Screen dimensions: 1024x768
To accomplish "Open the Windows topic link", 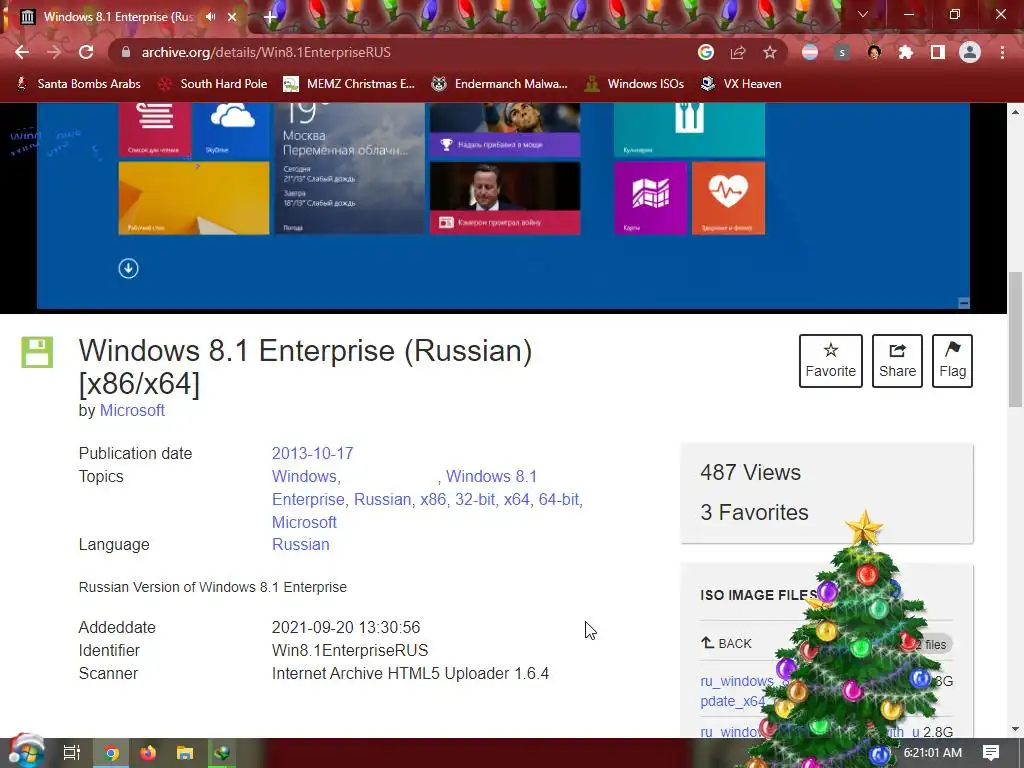I will point(304,476).
